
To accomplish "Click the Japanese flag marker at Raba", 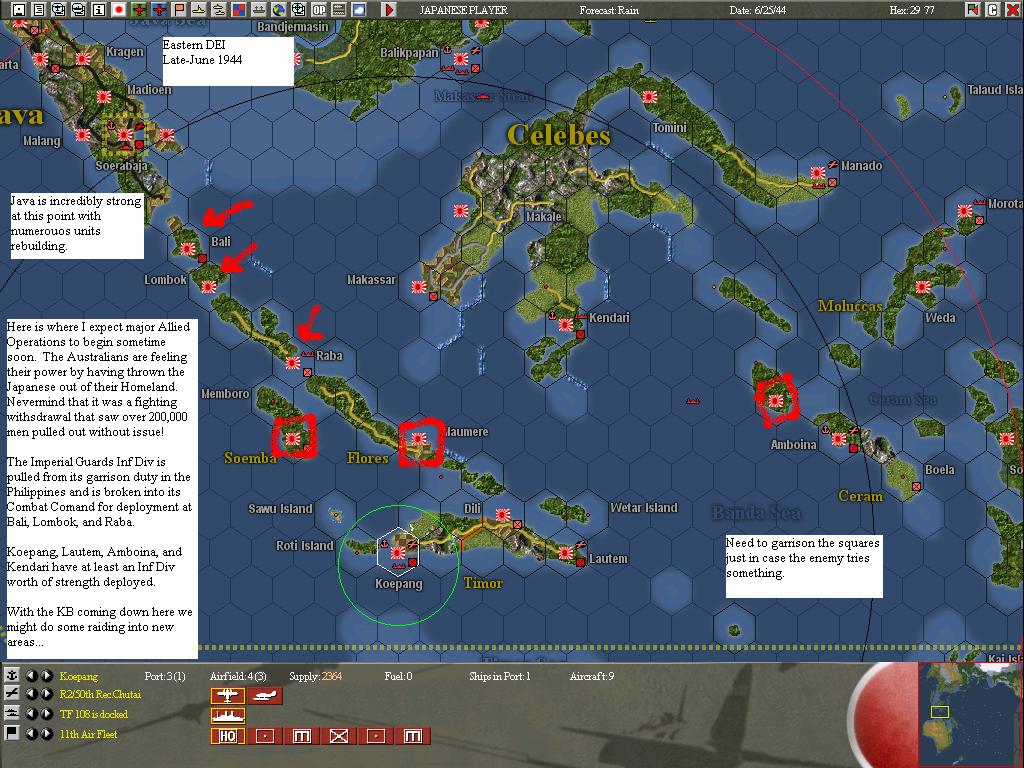I will pyautogui.click(x=293, y=362).
